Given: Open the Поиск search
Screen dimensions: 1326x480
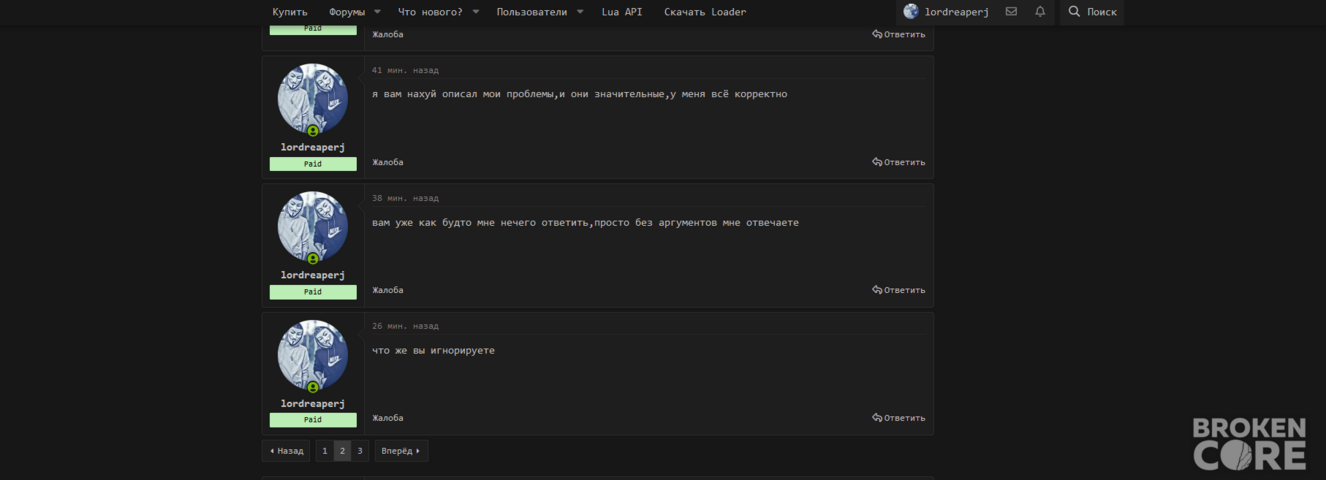Looking at the screenshot, I should (x=1092, y=12).
